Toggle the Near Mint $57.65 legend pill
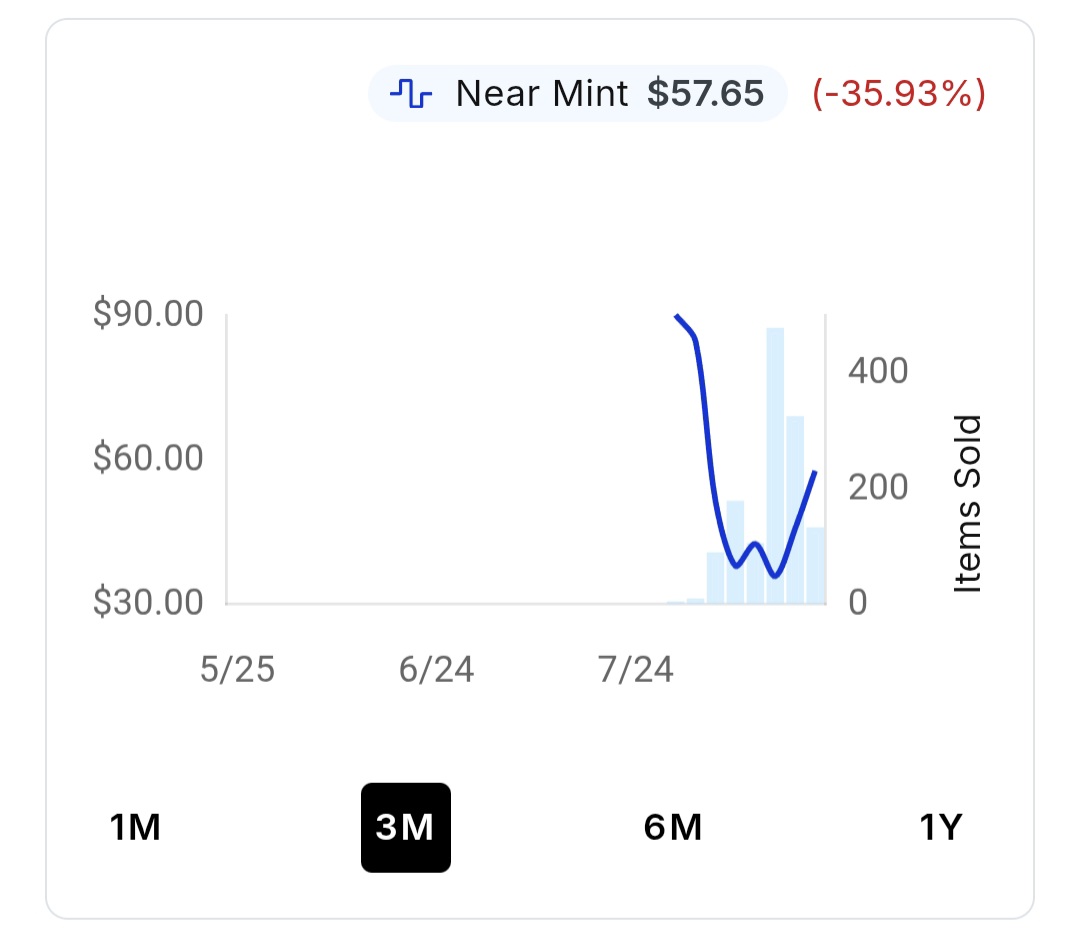The width and height of the screenshot is (1080, 950). [577, 94]
